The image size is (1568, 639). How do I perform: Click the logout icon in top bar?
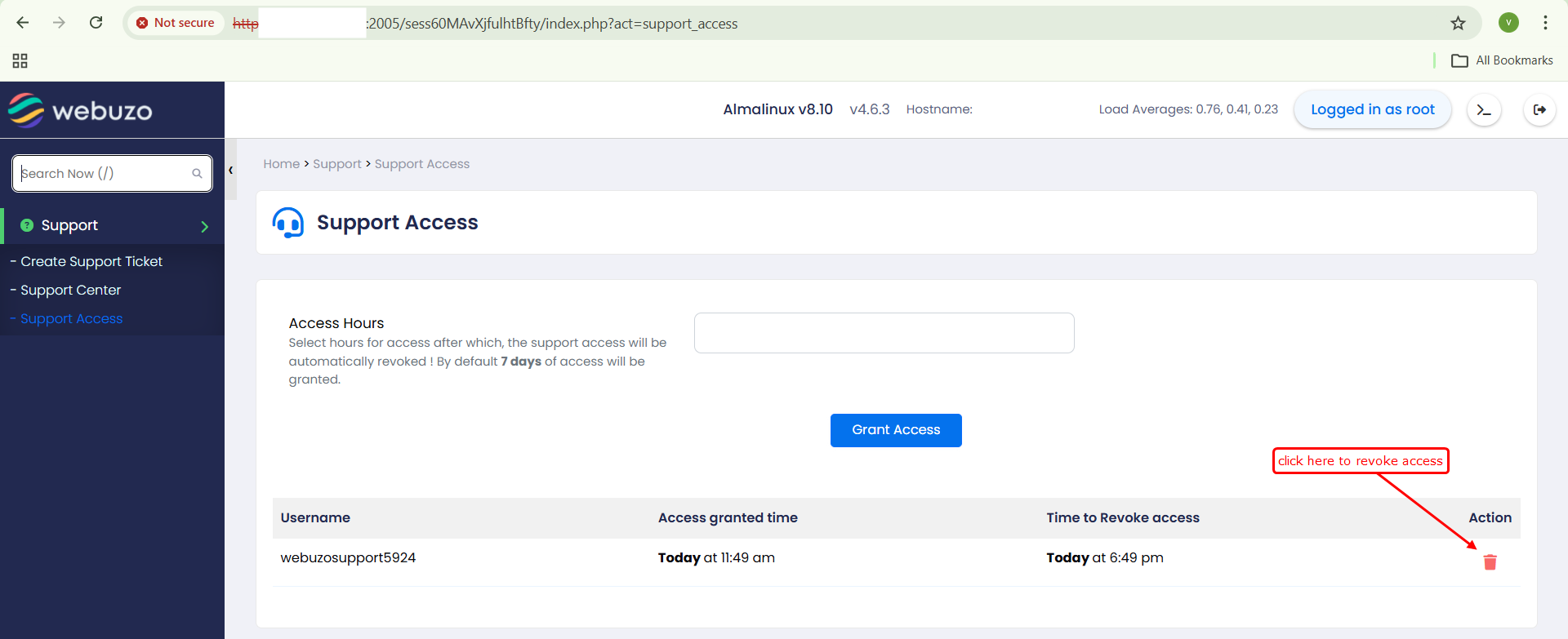[x=1539, y=110]
